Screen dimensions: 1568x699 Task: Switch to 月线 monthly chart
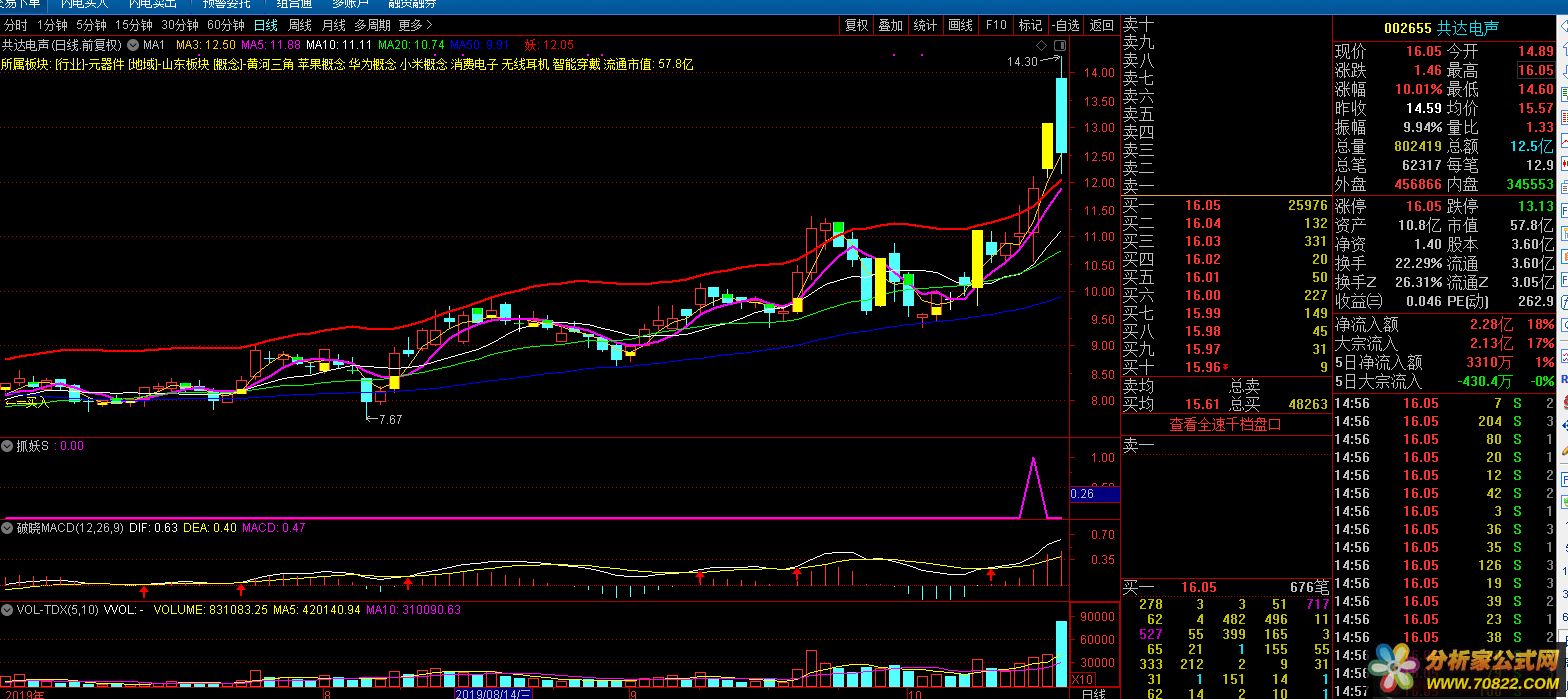pos(334,25)
